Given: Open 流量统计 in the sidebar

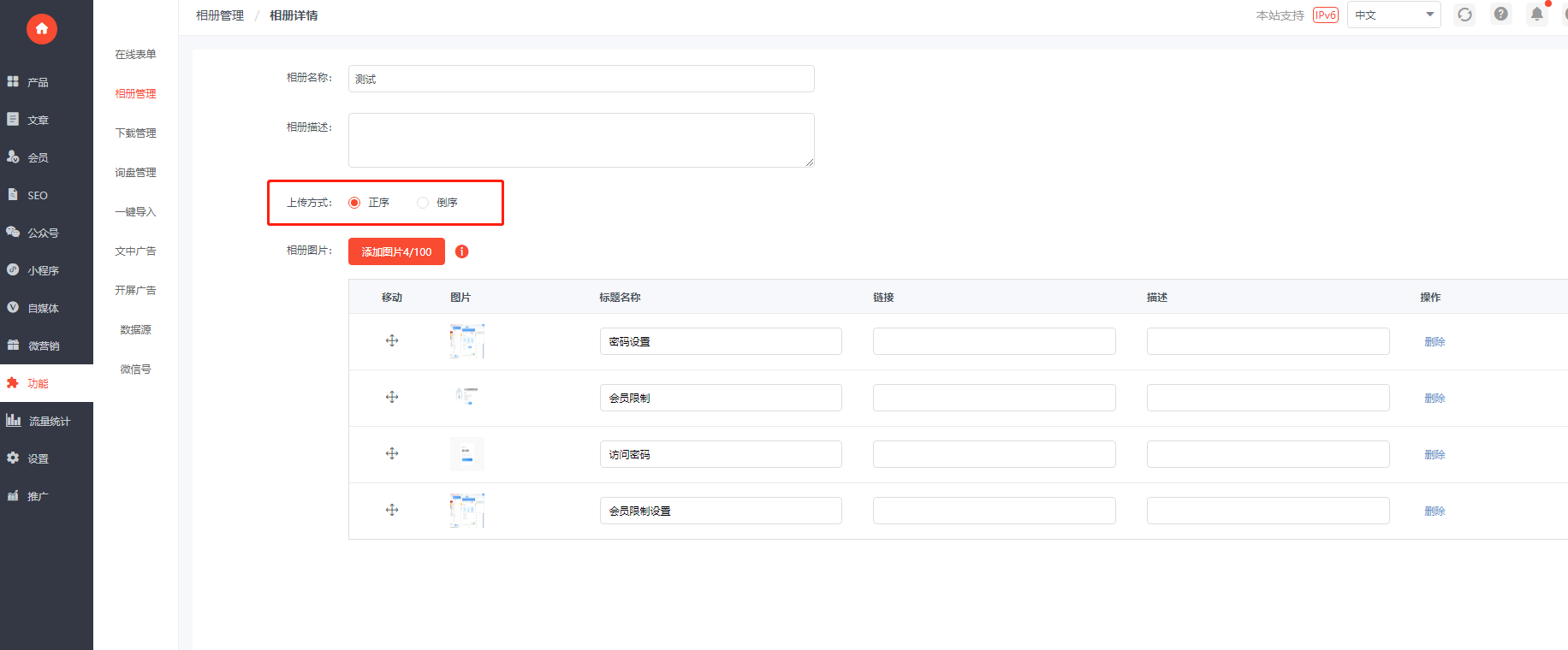Looking at the screenshot, I should pyautogui.click(x=46, y=421).
